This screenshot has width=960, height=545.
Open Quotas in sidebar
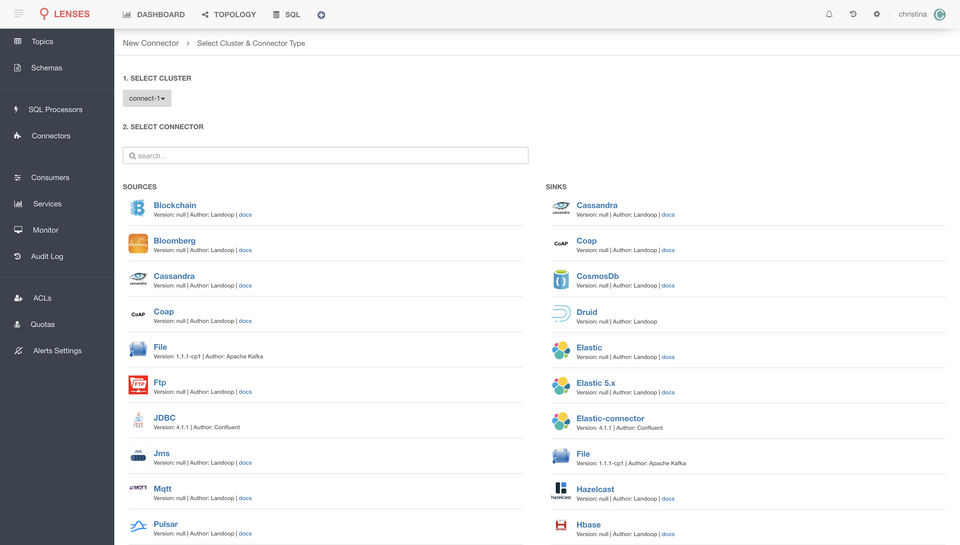coord(43,325)
